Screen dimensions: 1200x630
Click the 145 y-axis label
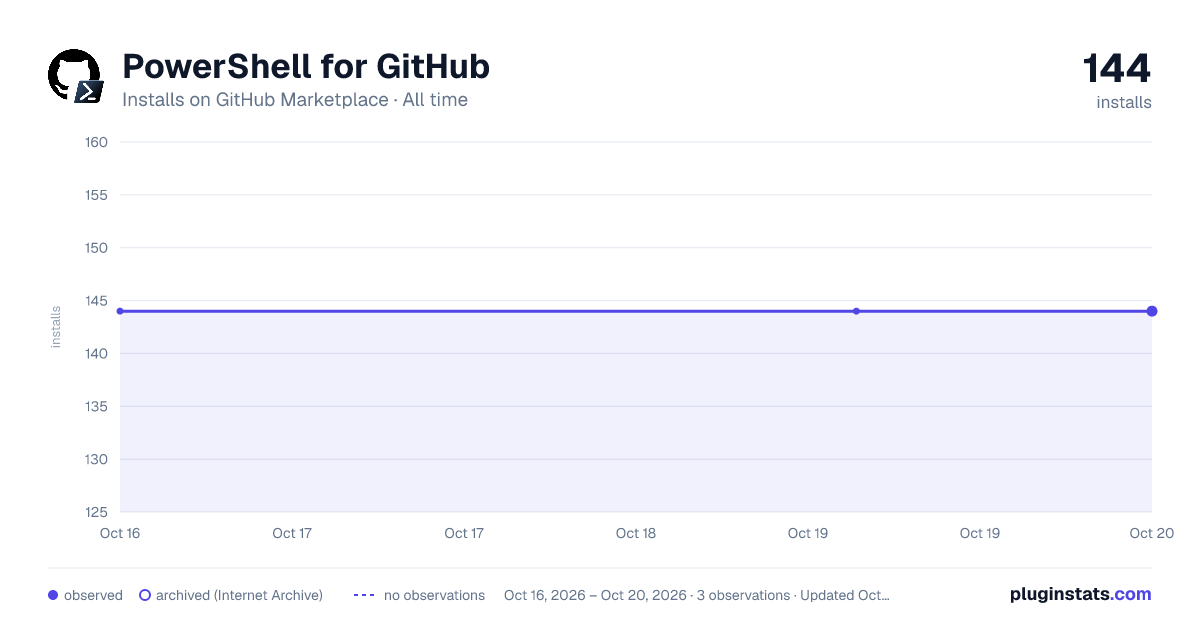pyautogui.click(x=97, y=301)
